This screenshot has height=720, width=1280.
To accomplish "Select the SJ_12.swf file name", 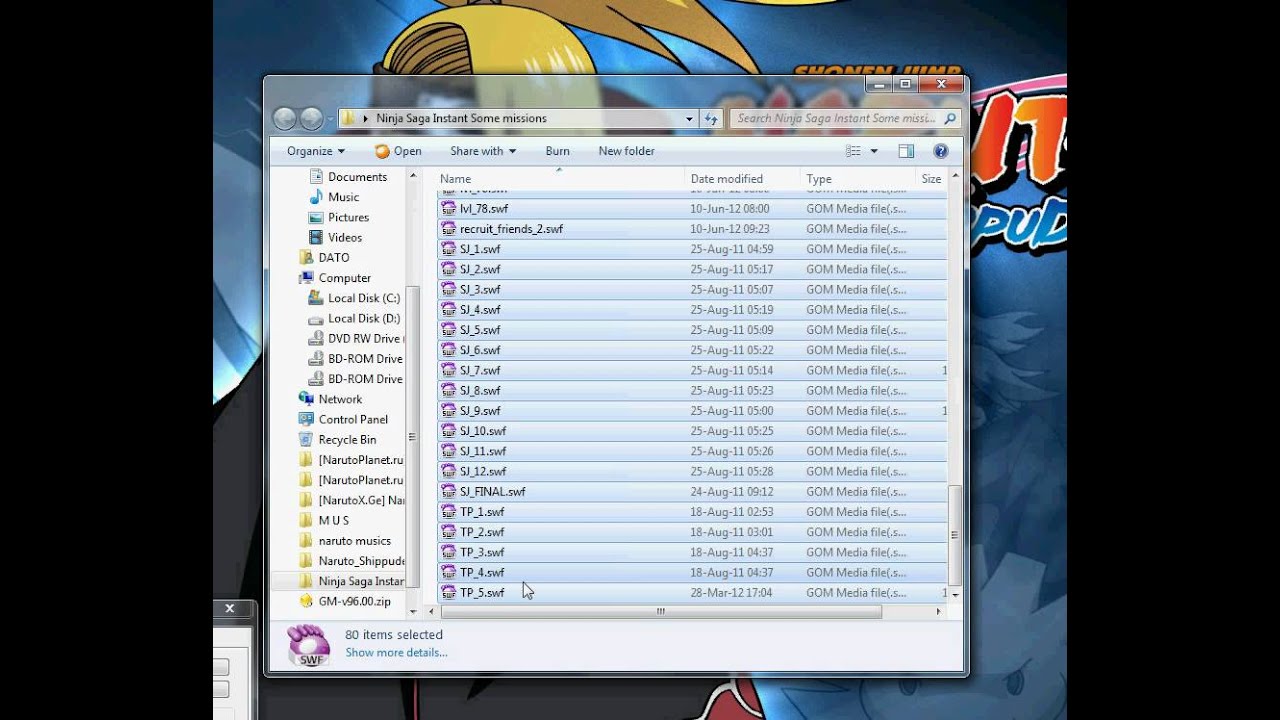I will (x=483, y=472).
